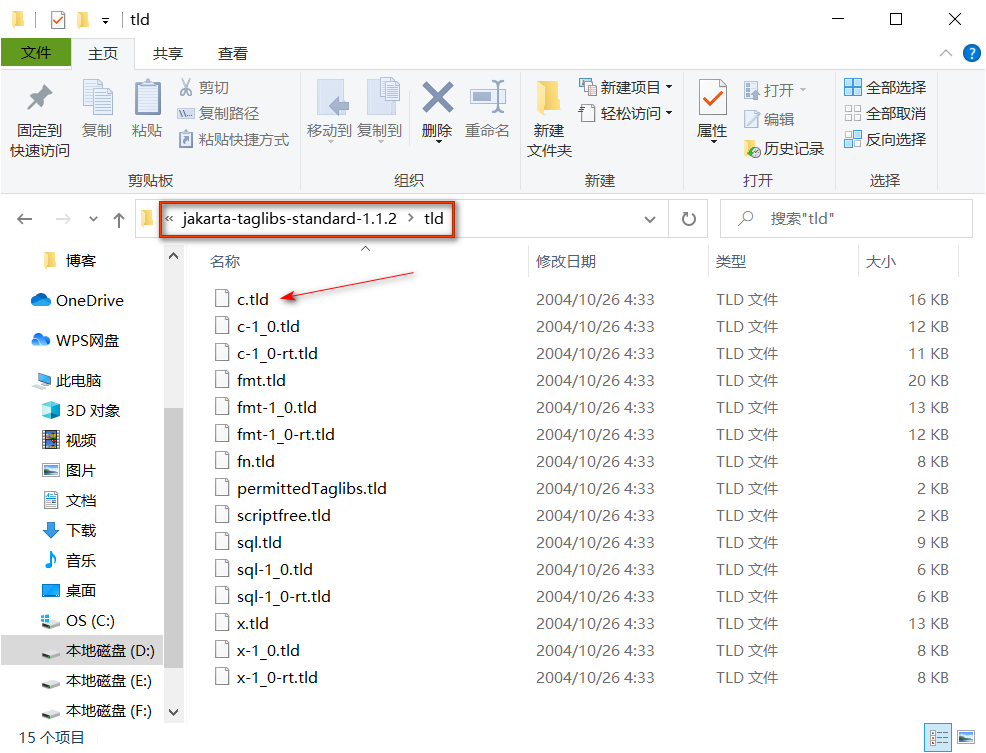Image resolution: width=986 pixels, height=753 pixels.
Task: Create a new folder (新建文件夹)
Action: [549, 120]
